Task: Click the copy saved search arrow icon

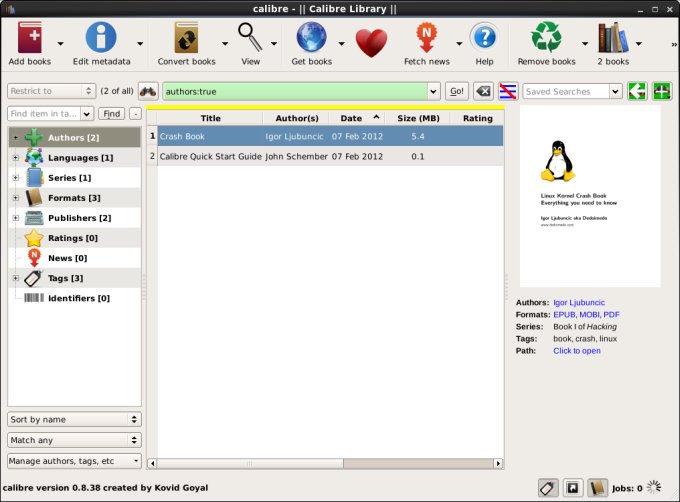Action: [637, 91]
